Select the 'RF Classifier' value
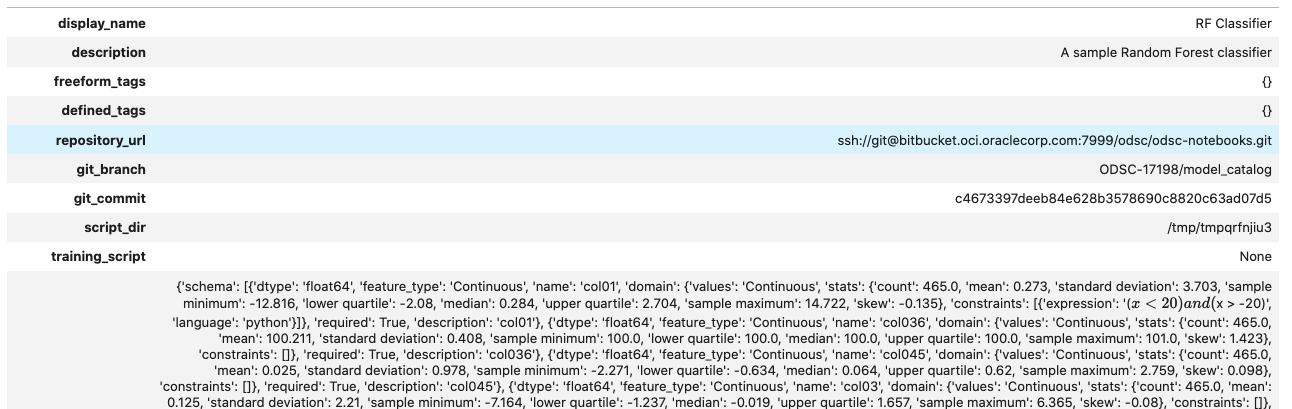1292x409 pixels. [1234, 23]
